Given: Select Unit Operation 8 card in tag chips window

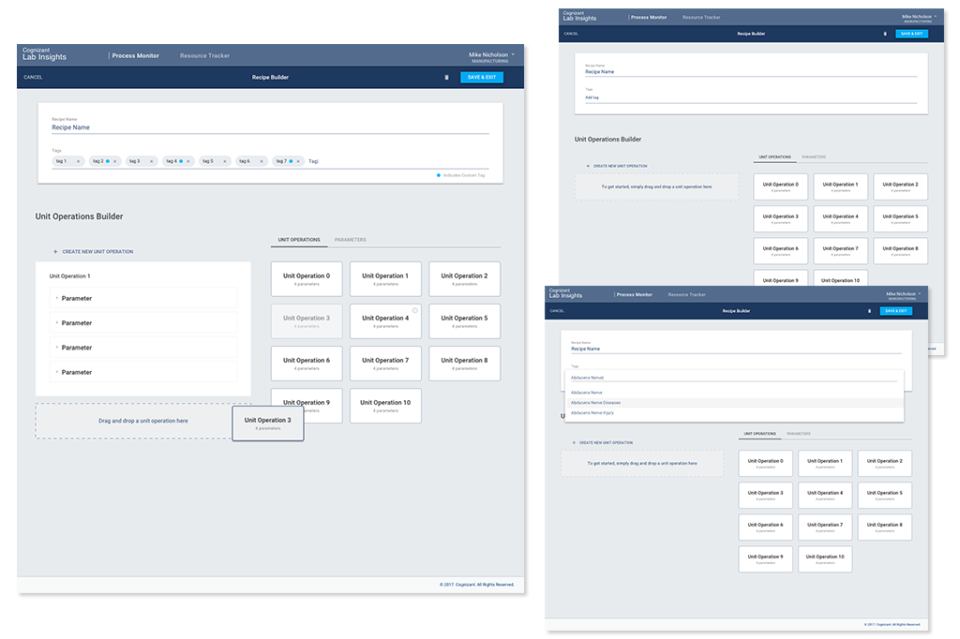Looking at the screenshot, I should coord(464,364).
